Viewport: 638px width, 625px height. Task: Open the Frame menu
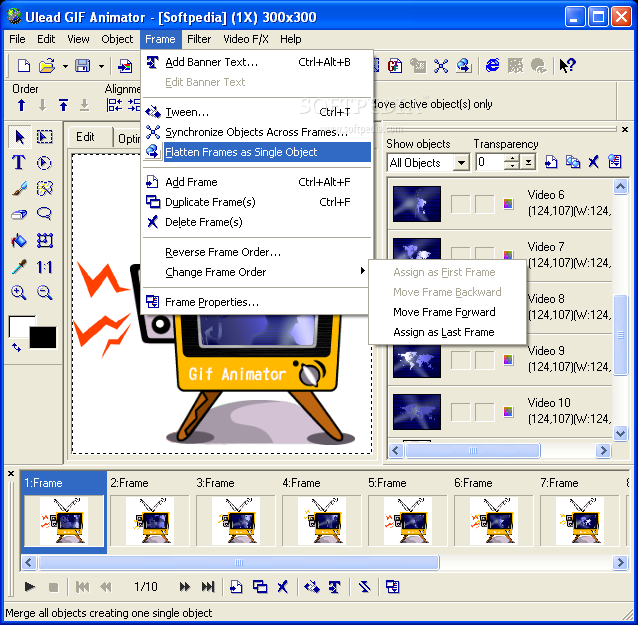click(x=160, y=39)
